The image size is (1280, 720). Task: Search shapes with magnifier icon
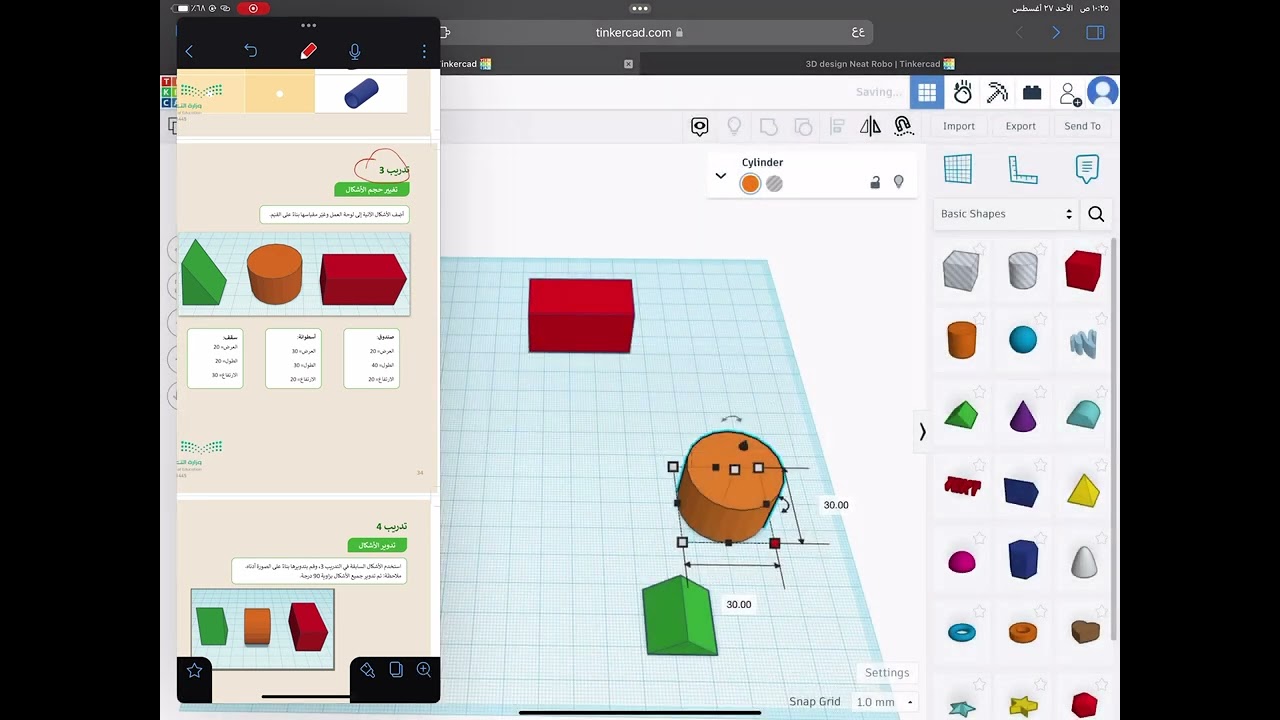coord(1096,214)
